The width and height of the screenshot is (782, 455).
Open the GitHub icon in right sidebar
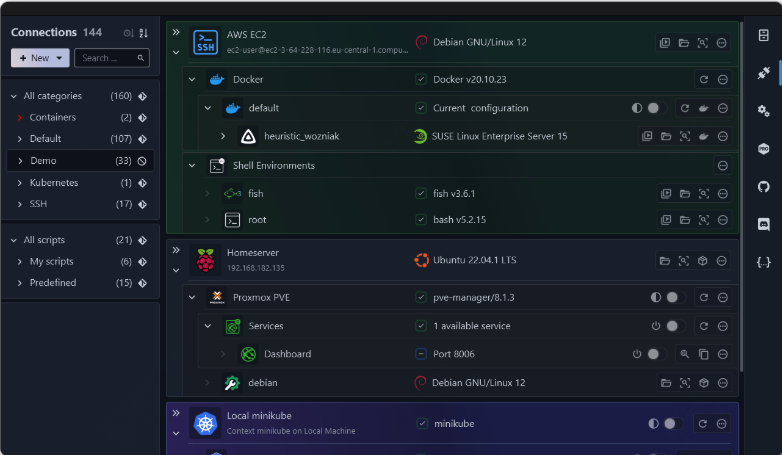(x=764, y=187)
